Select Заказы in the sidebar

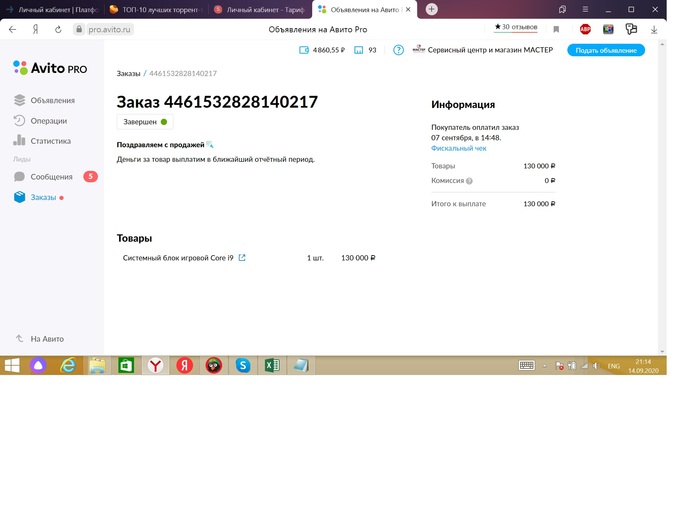click(43, 197)
